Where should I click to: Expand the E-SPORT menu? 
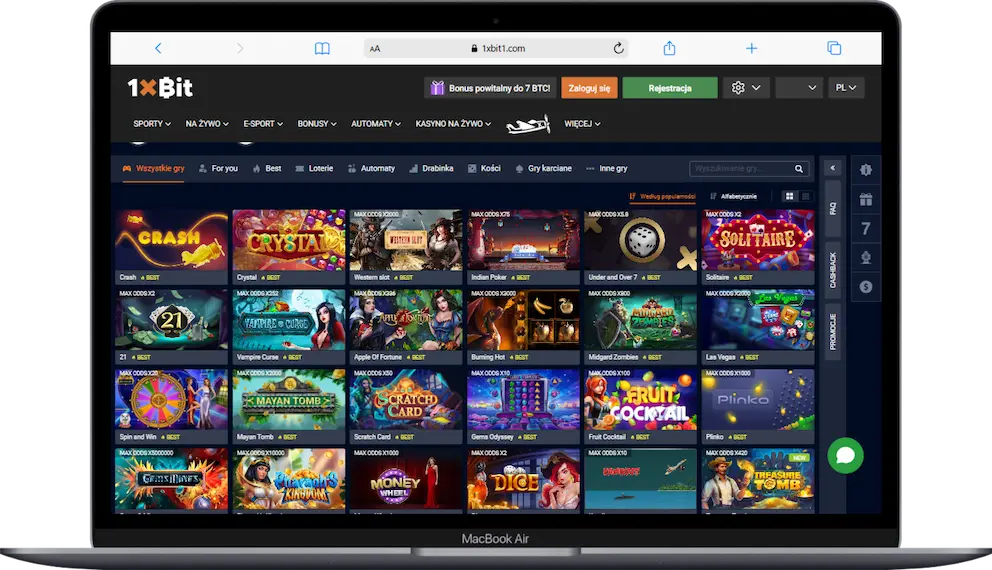pos(263,124)
